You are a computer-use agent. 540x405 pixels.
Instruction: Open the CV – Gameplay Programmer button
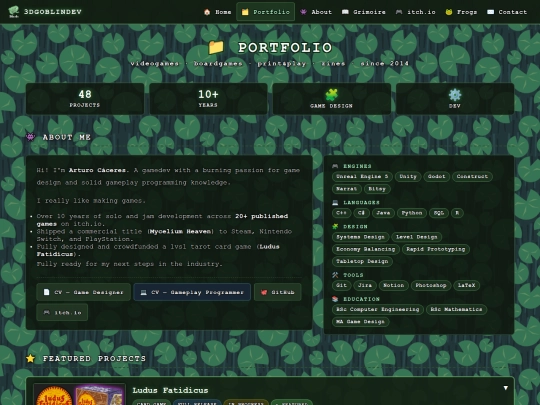(192, 292)
